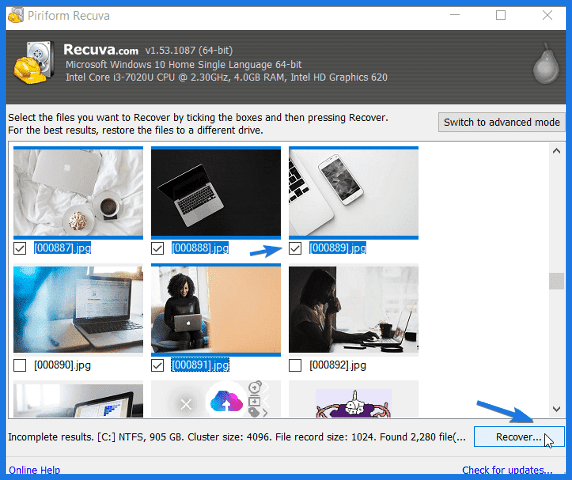Click the Recover... button
Image resolution: width=572 pixels, height=480 pixels.
tap(519, 437)
